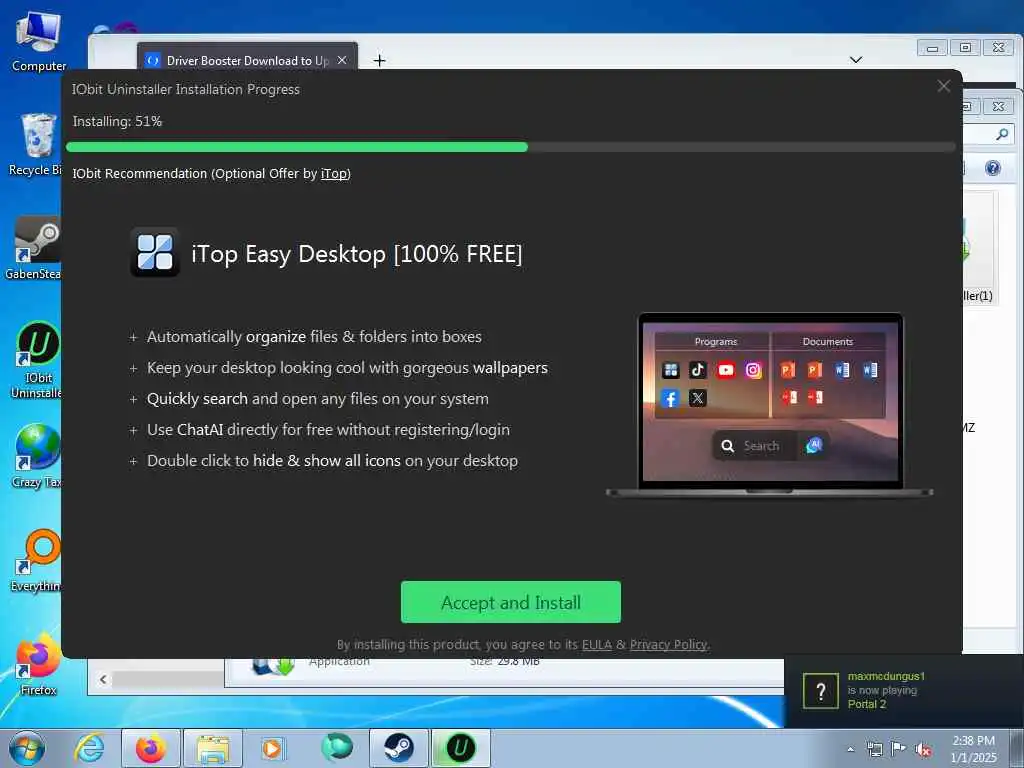Close the IObit installer offer dialog
1024x768 pixels.
point(944,86)
